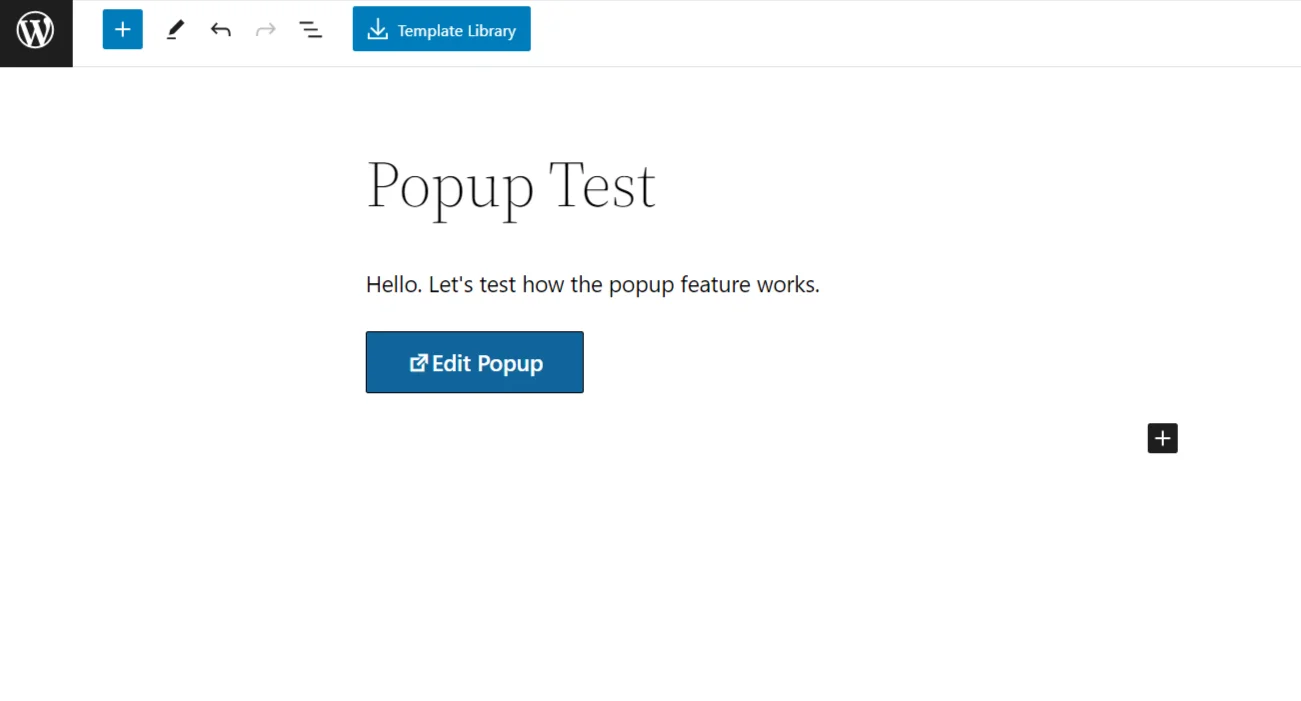Click the Redo arrow icon
This screenshot has height=701, width=1301.
click(265, 30)
